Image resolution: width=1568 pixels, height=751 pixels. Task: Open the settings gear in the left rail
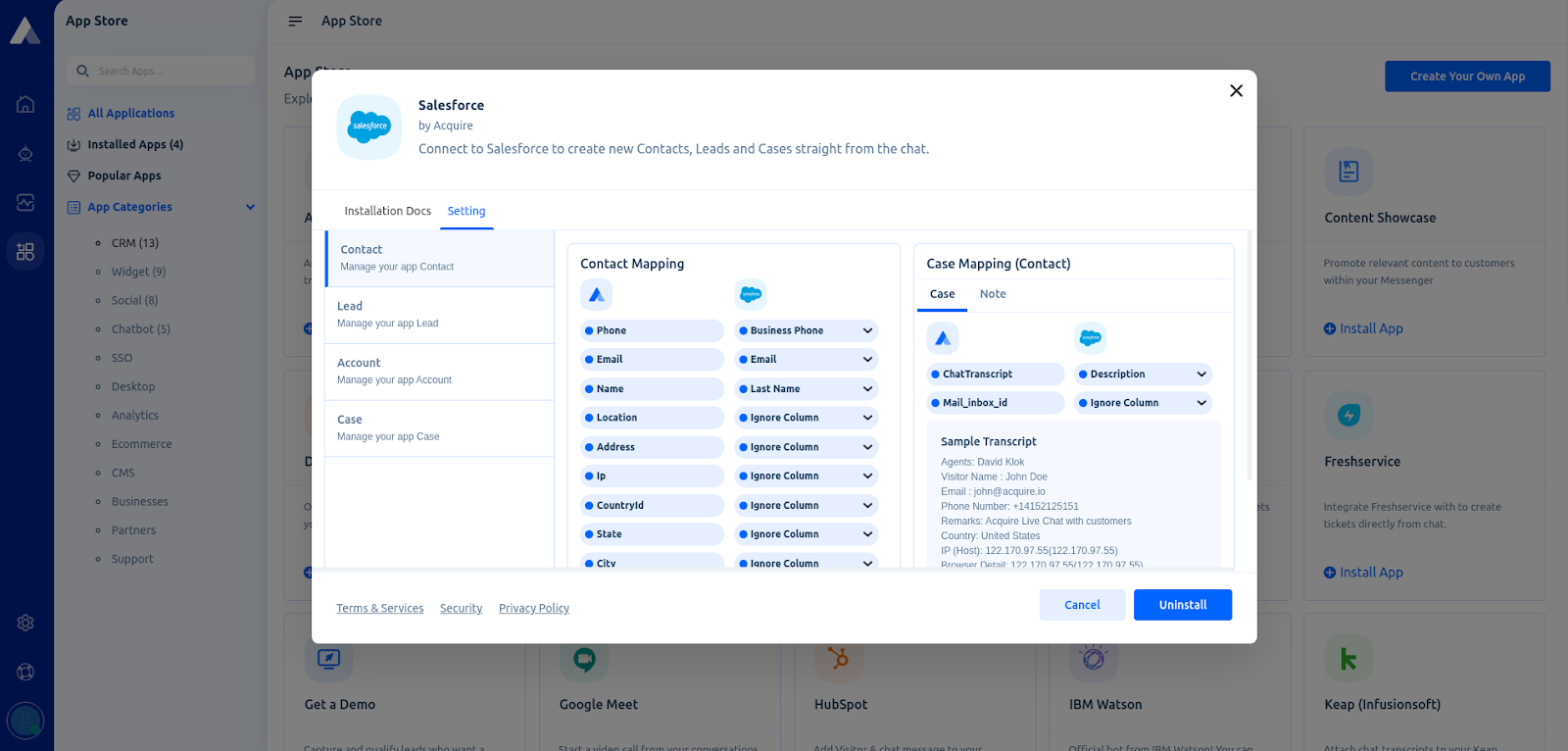click(25, 623)
